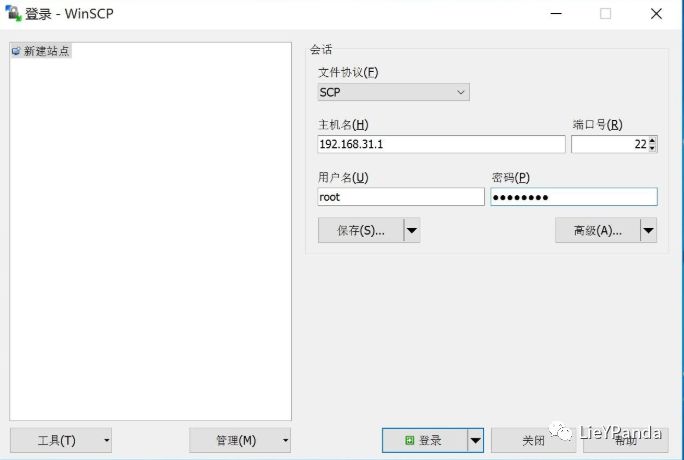Screen dimensions: 684x460
Task: Click the 登录 login button
Action: click(424, 440)
